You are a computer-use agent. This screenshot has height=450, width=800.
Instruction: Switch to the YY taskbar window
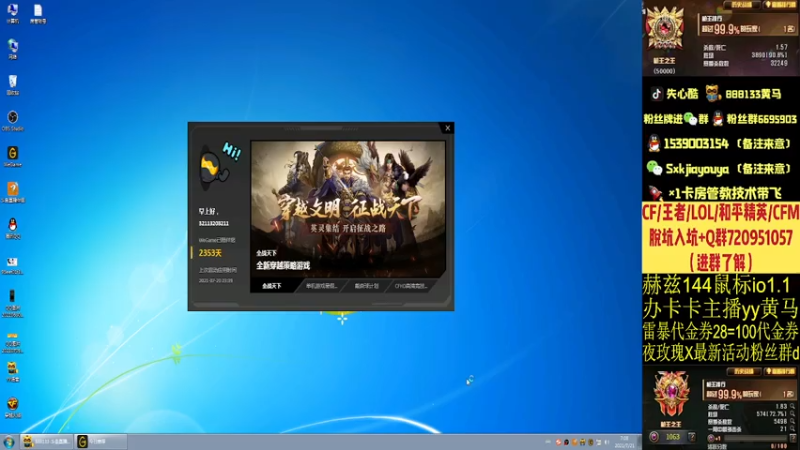pos(47,441)
